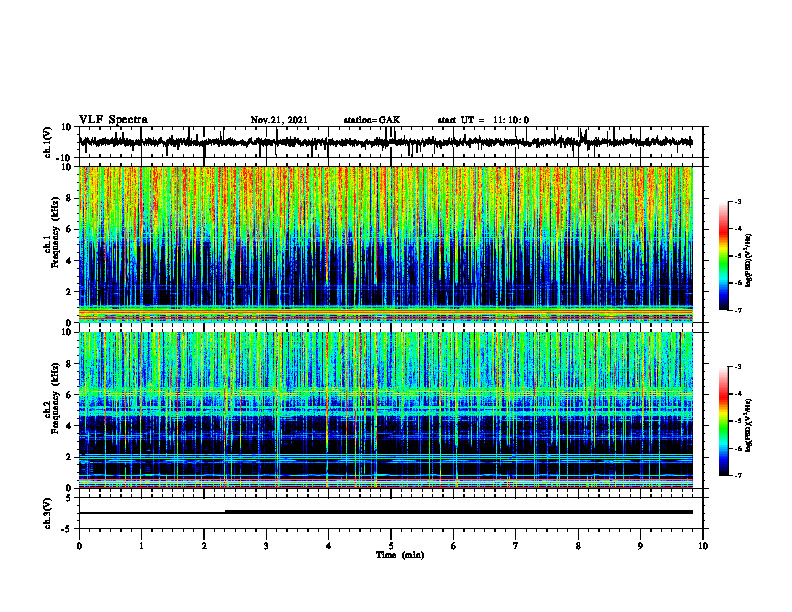Viewport: 792px width, 612px height.
Task: Click the "station=GAK" header label
Action: click(x=372, y=120)
